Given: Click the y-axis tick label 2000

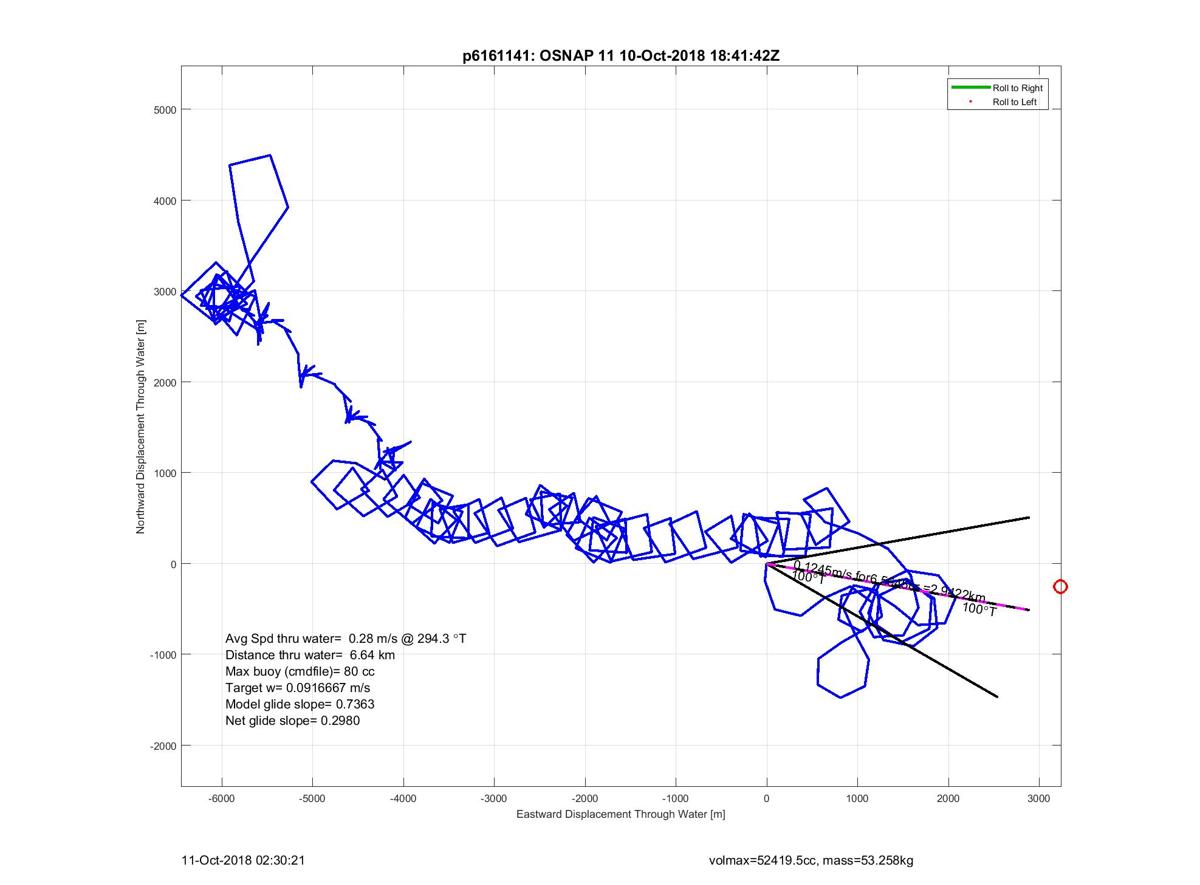Looking at the screenshot, I should point(165,383).
